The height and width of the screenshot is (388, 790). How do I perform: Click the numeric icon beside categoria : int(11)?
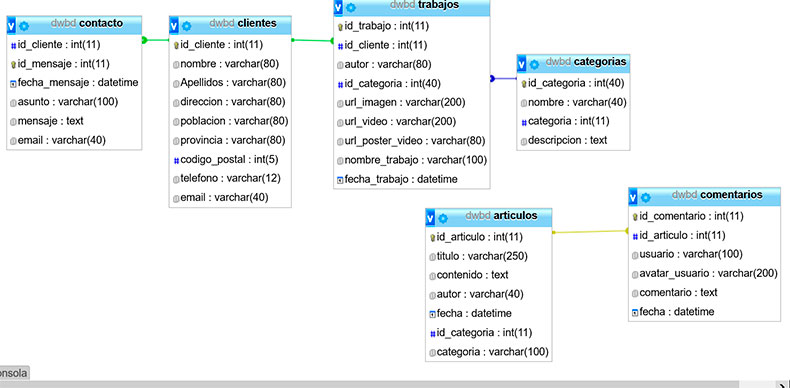(x=524, y=121)
